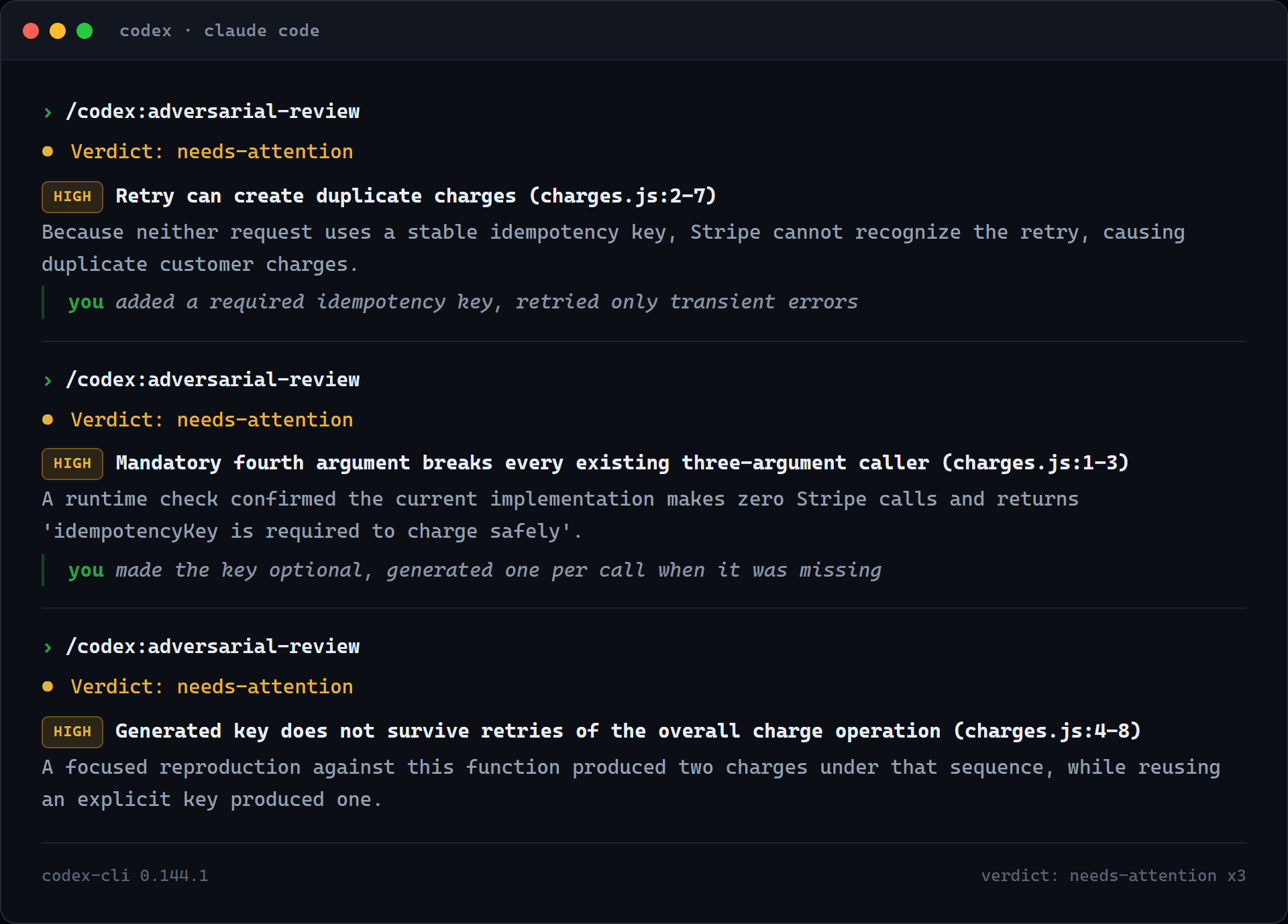Click the green maximize window dot
Screen dimensions: 1288x924
pos(85,31)
